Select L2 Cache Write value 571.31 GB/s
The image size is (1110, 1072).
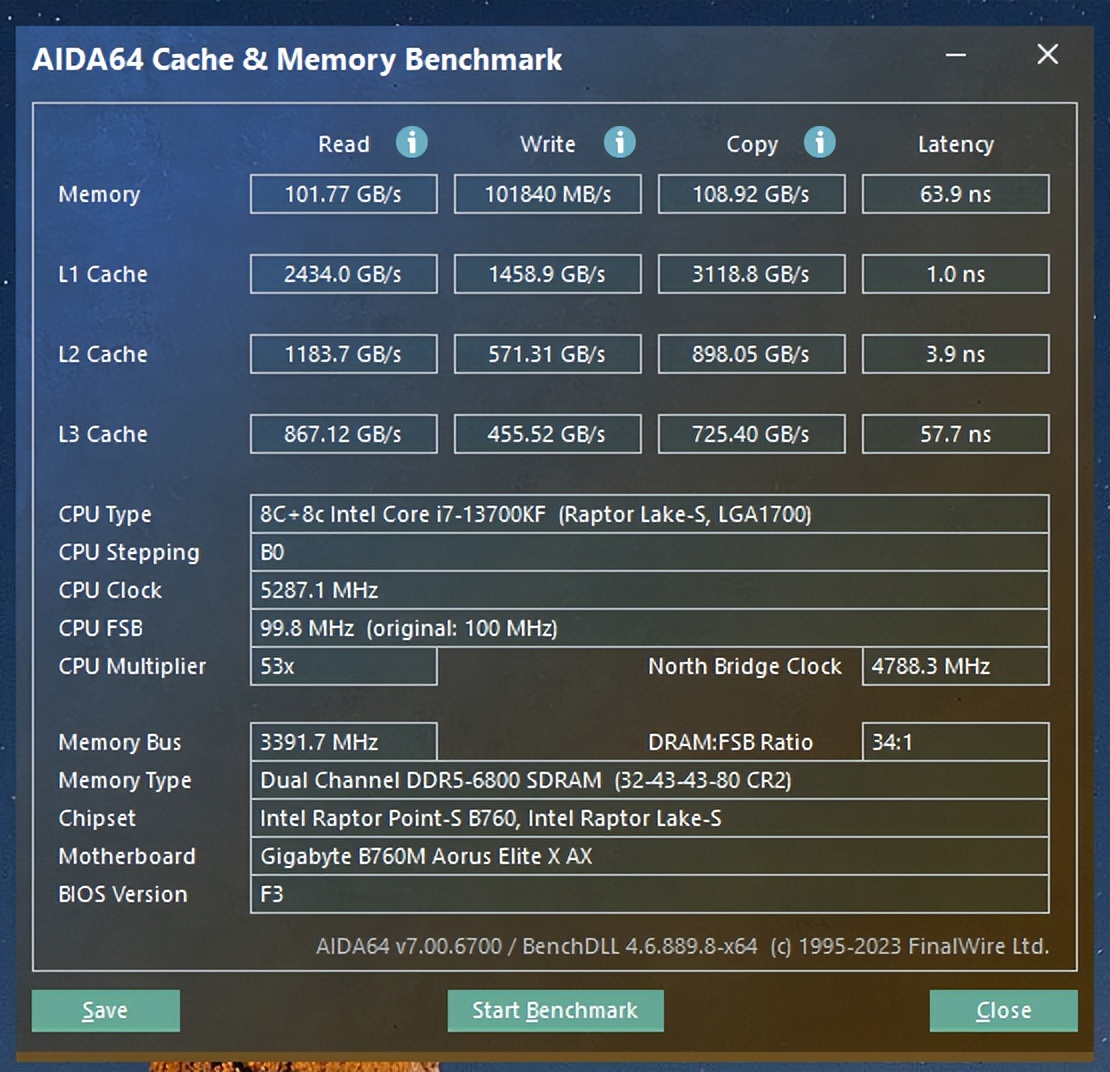548,354
